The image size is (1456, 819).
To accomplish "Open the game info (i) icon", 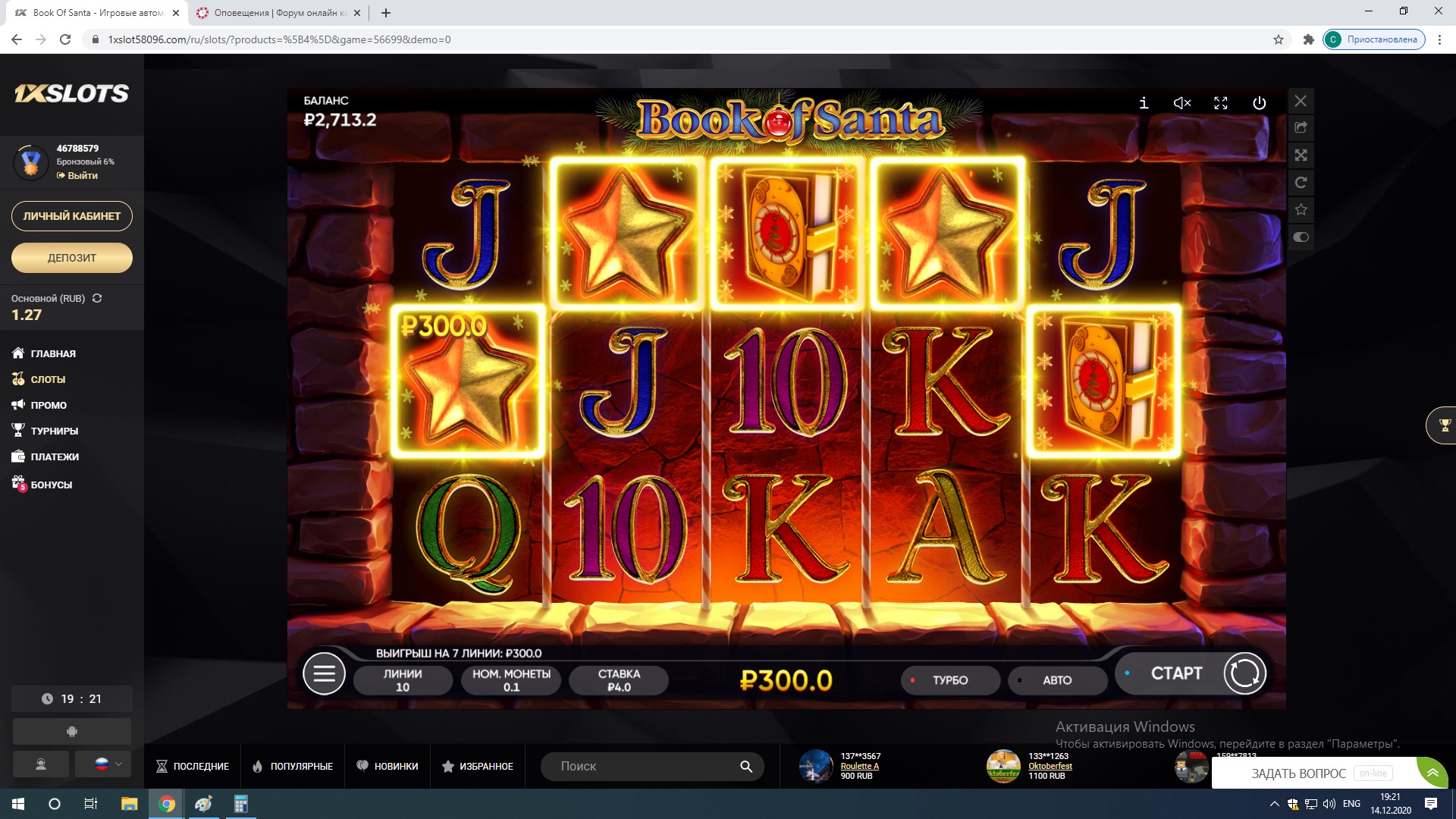I will coord(1144,102).
